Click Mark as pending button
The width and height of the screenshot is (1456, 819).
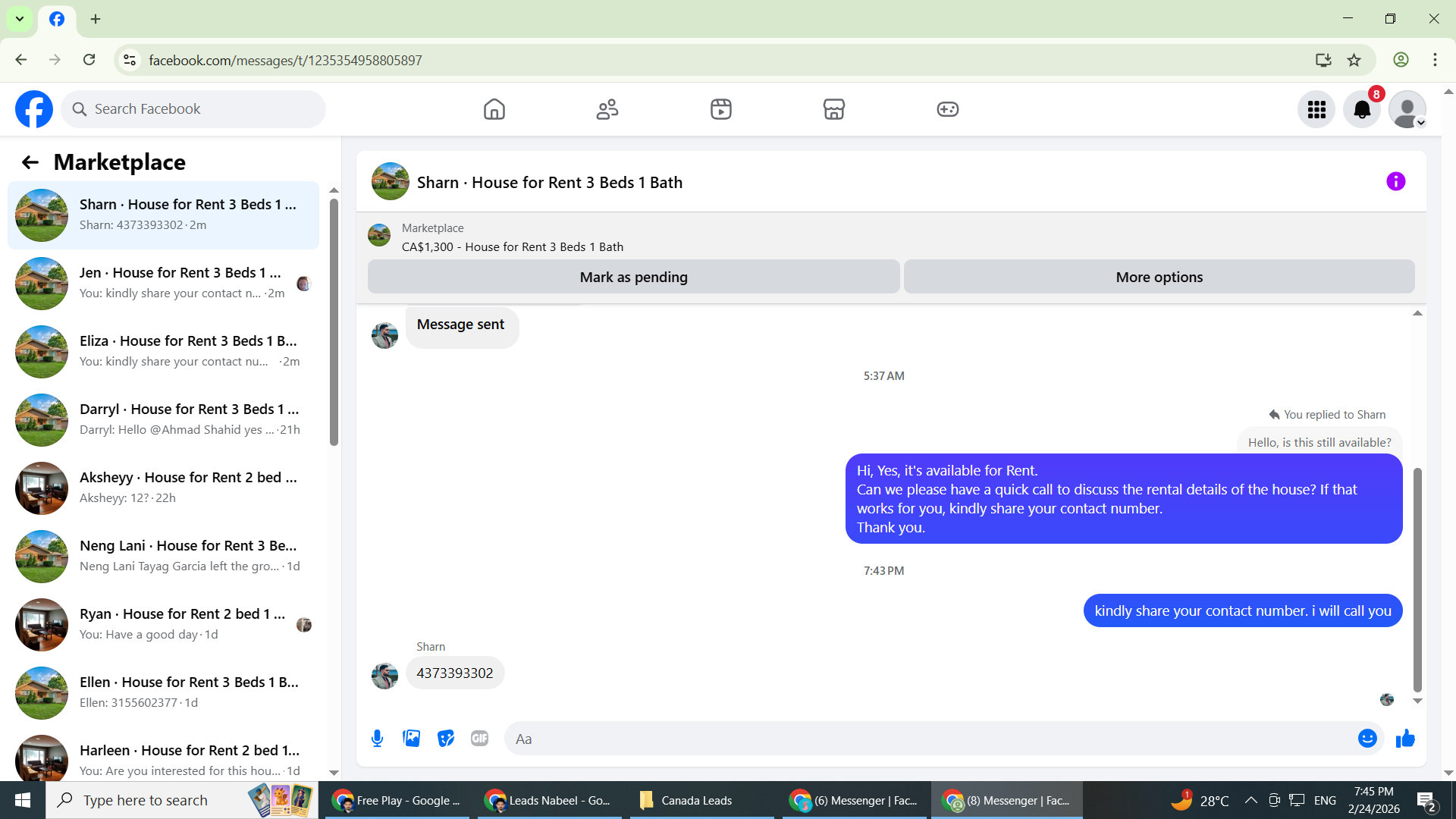(633, 278)
